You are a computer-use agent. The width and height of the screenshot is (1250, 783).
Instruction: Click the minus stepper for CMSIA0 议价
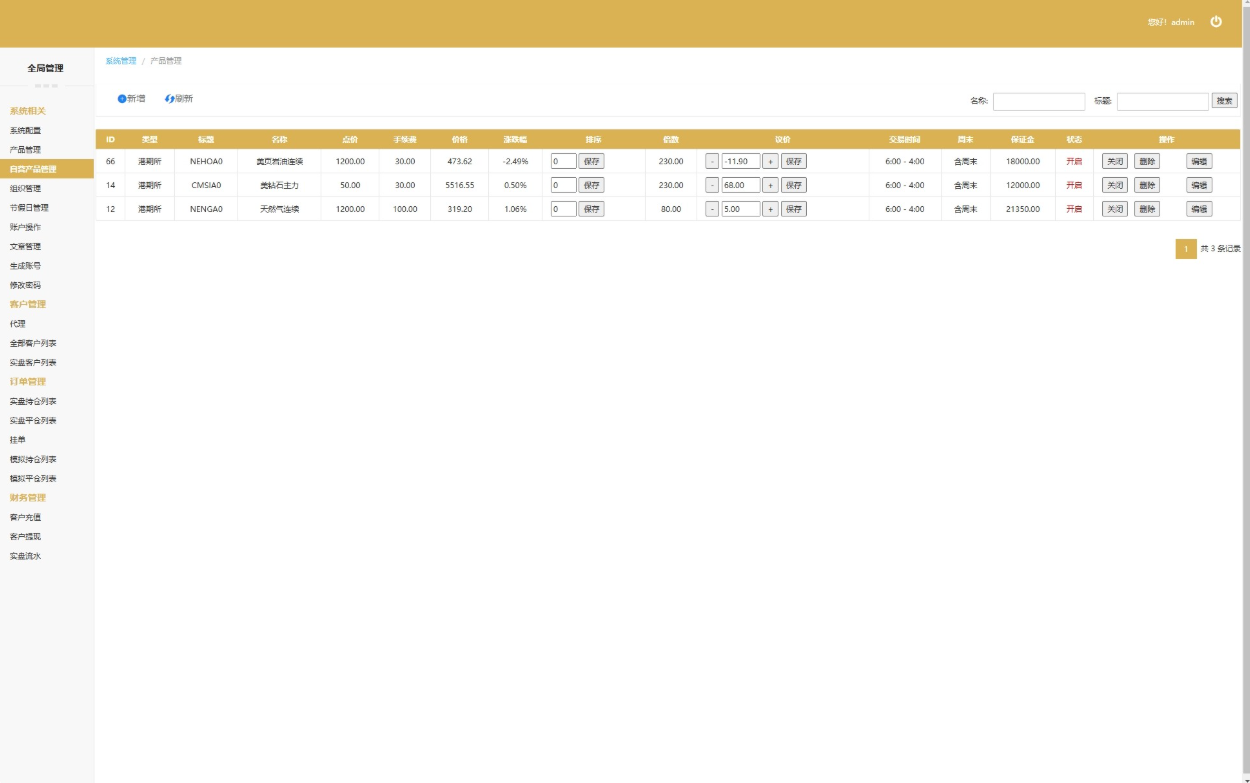tap(712, 185)
